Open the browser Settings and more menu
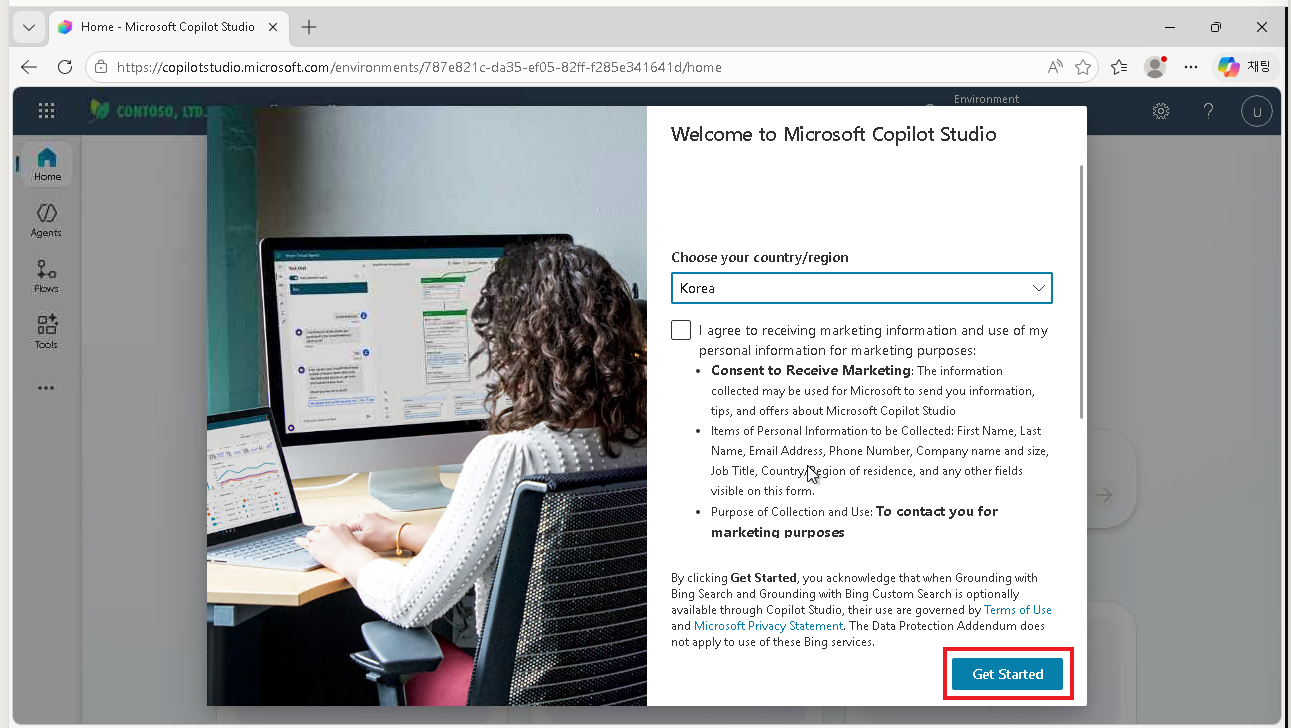The height and width of the screenshot is (728, 1291). tap(1191, 67)
